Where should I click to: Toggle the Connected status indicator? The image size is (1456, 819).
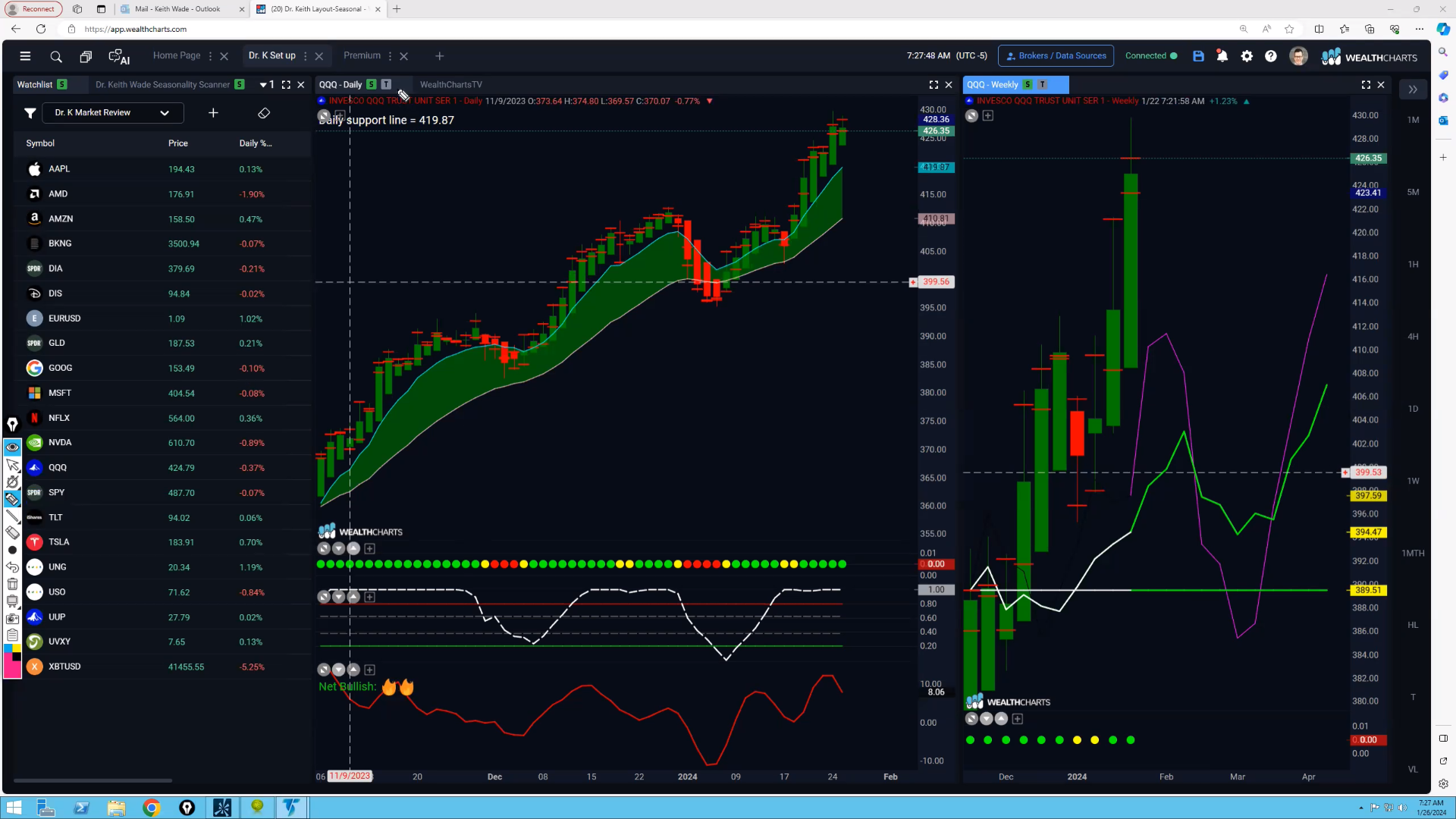(1151, 56)
